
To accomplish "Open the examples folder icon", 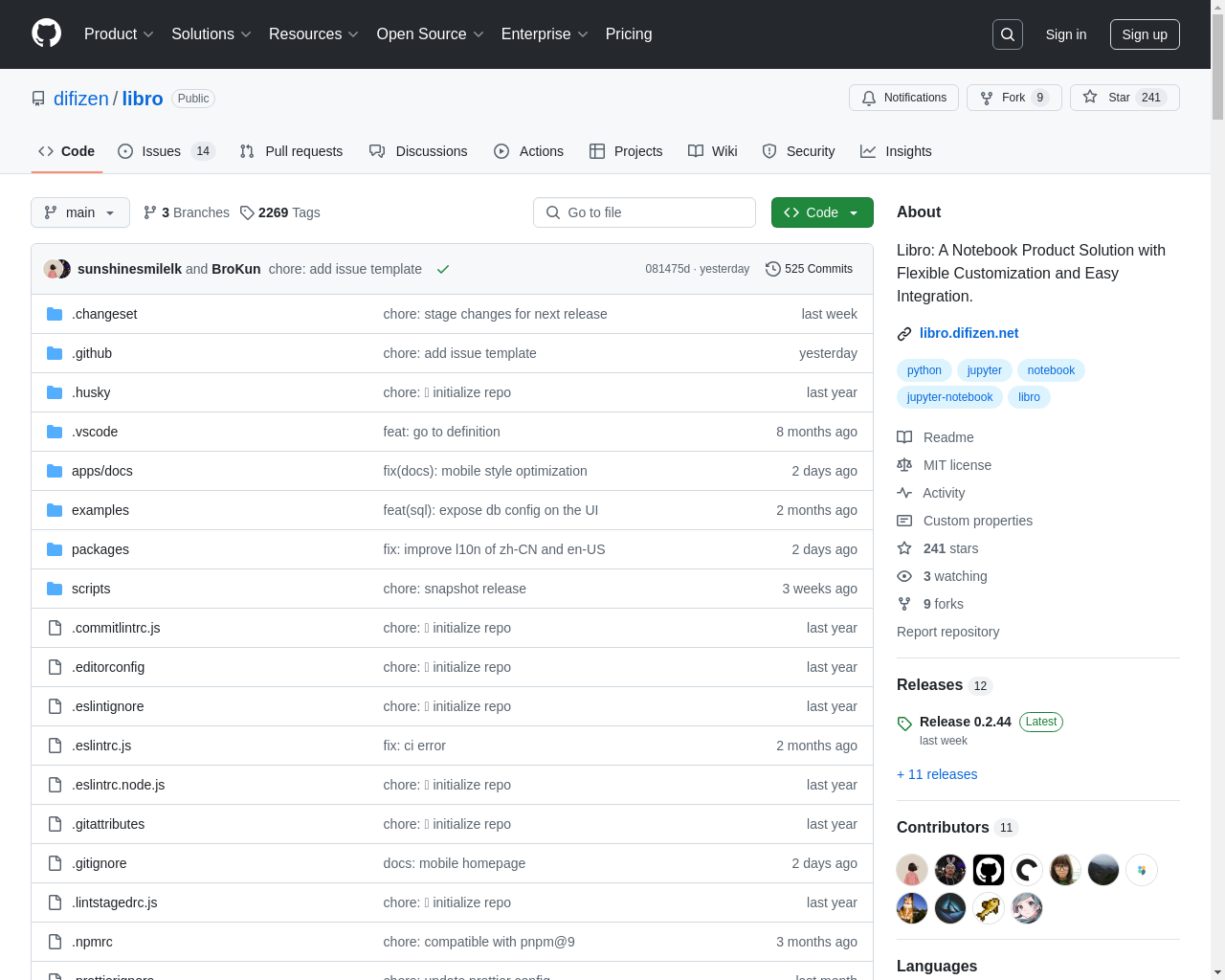I will 55,510.
